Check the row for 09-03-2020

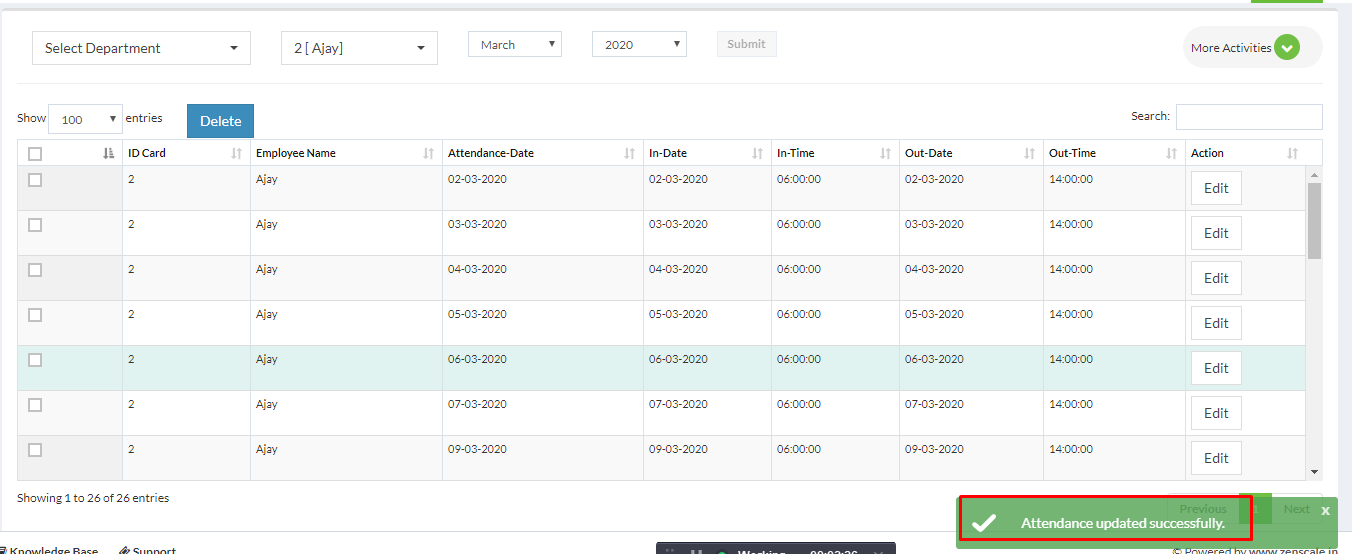tap(35, 450)
